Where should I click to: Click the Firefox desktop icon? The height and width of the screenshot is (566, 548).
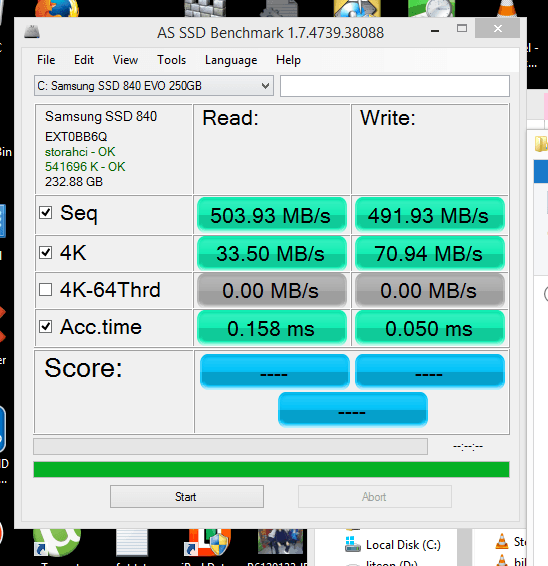(57, 8)
